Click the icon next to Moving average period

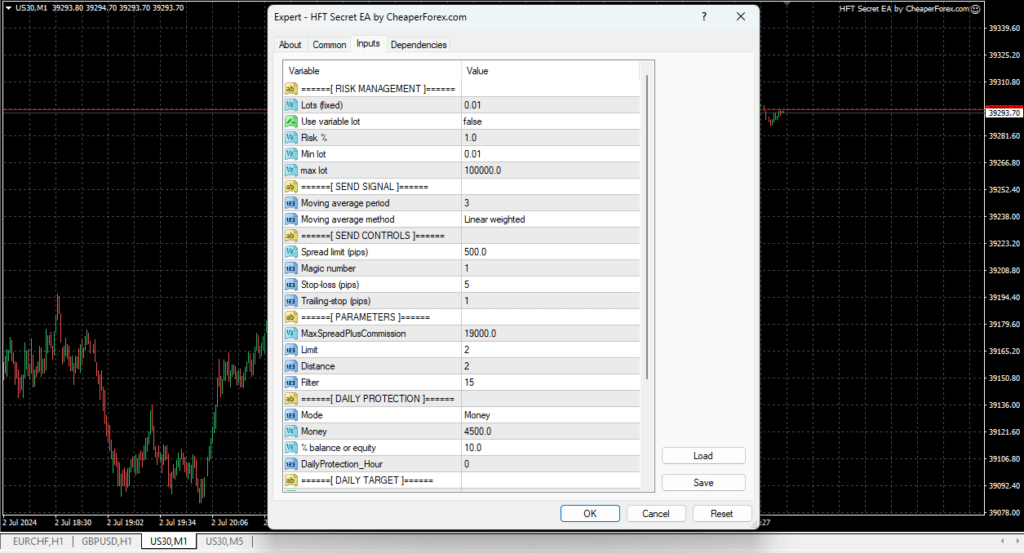coord(291,203)
